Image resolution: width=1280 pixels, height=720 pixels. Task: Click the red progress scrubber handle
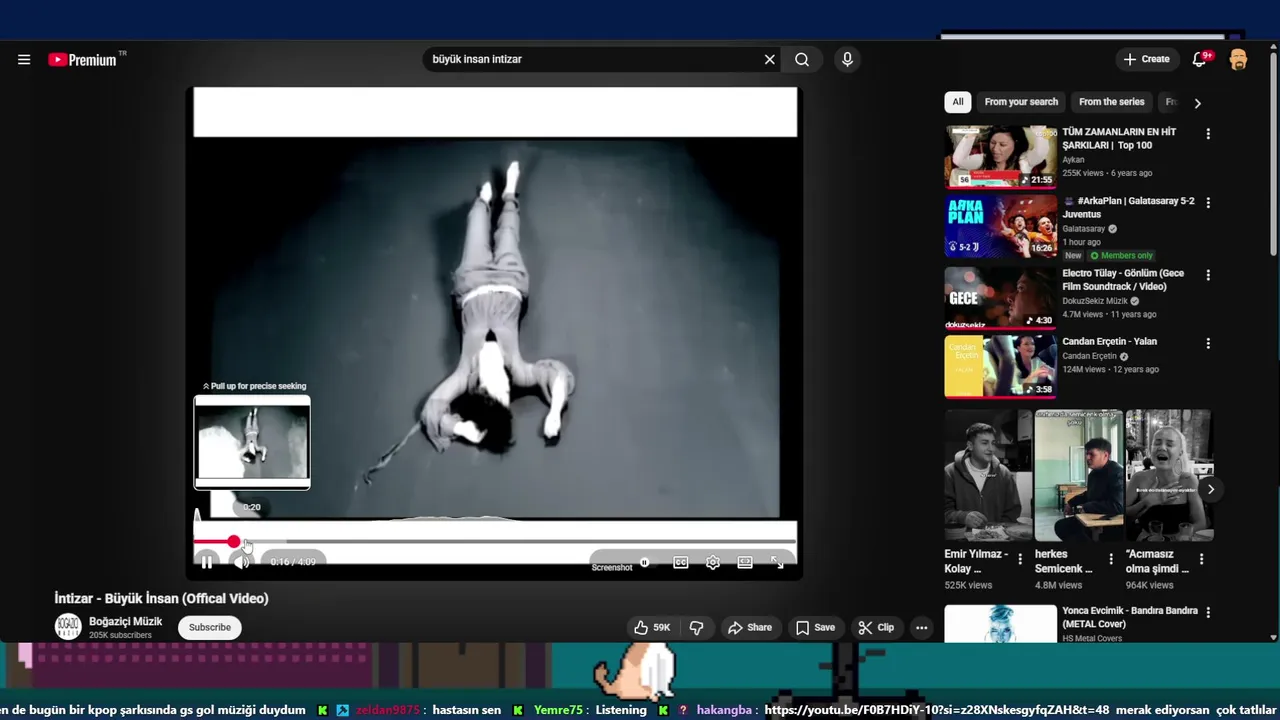(233, 542)
